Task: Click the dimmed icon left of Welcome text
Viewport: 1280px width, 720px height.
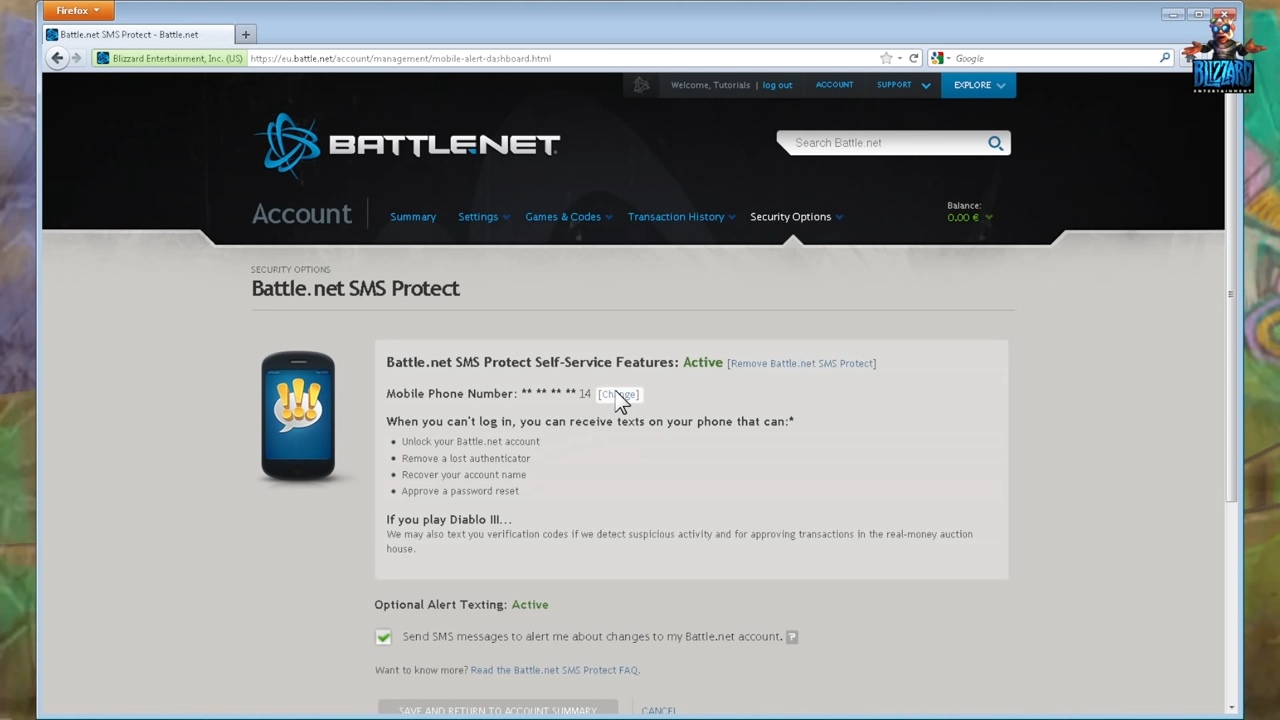Action: (x=641, y=85)
